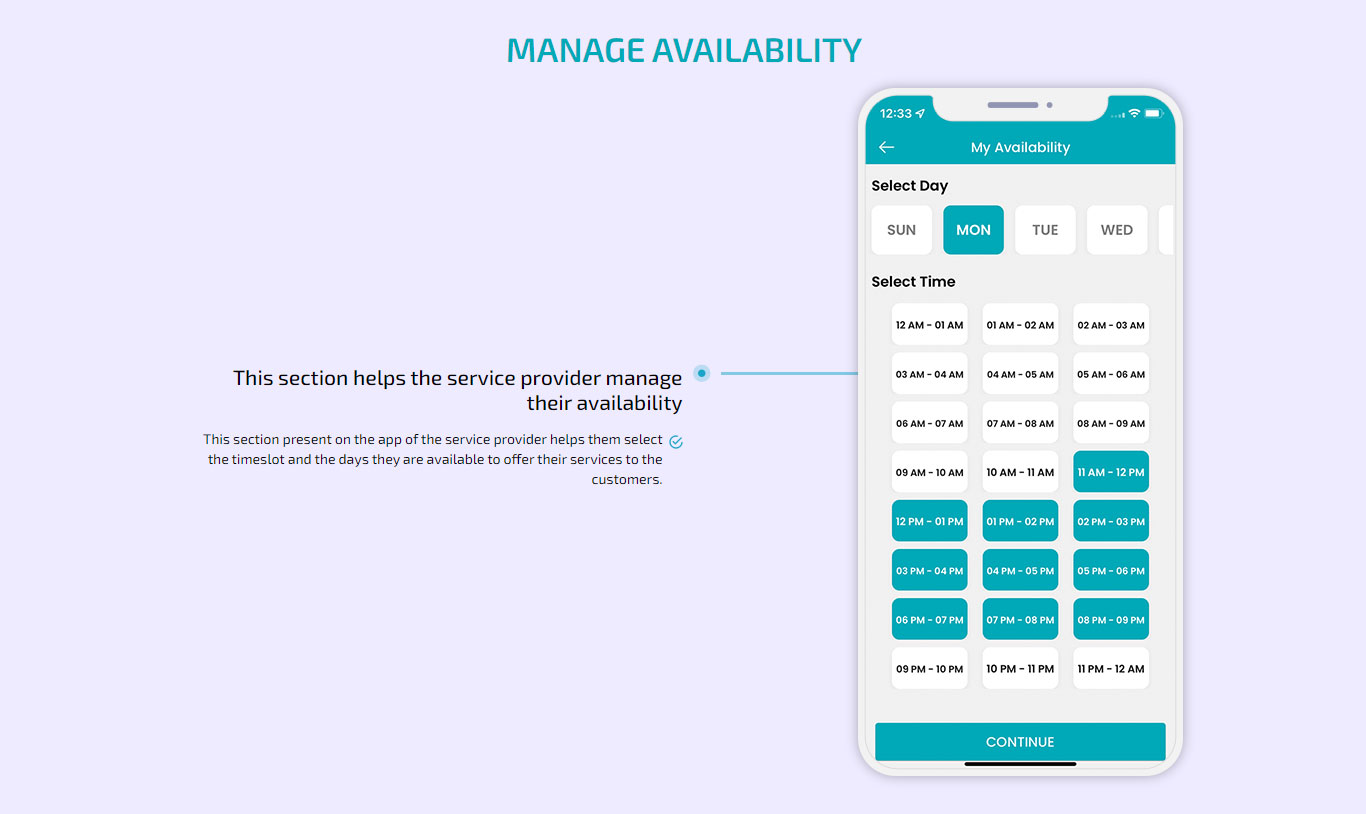Viewport: 1366px width, 814px height.
Task: Enable the 09 PM - 10 PM timeslot
Action: [930, 668]
